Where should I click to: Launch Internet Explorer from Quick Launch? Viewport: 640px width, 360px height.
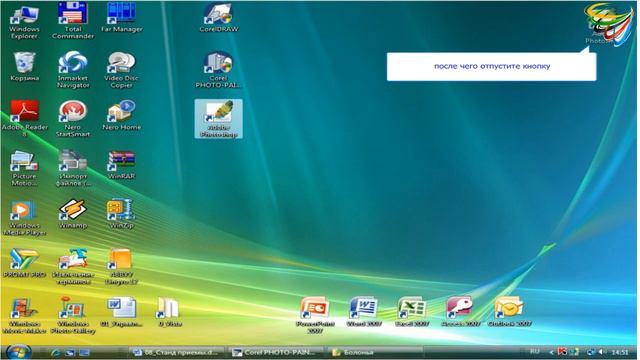pos(56,352)
